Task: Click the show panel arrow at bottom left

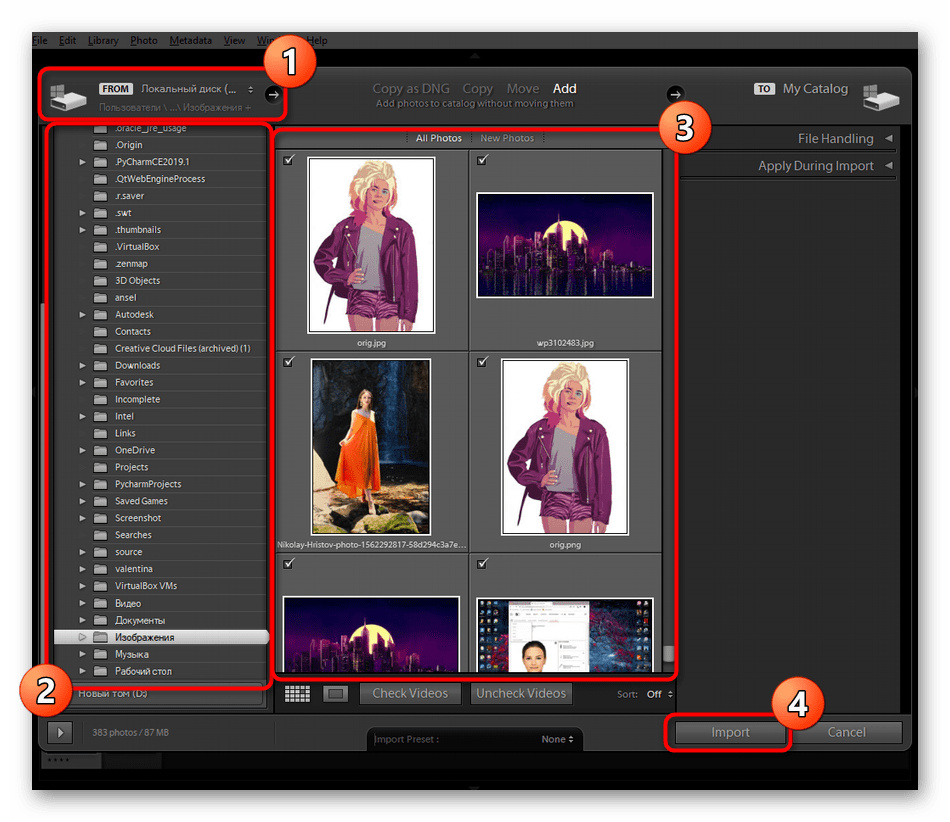Action: (x=59, y=732)
